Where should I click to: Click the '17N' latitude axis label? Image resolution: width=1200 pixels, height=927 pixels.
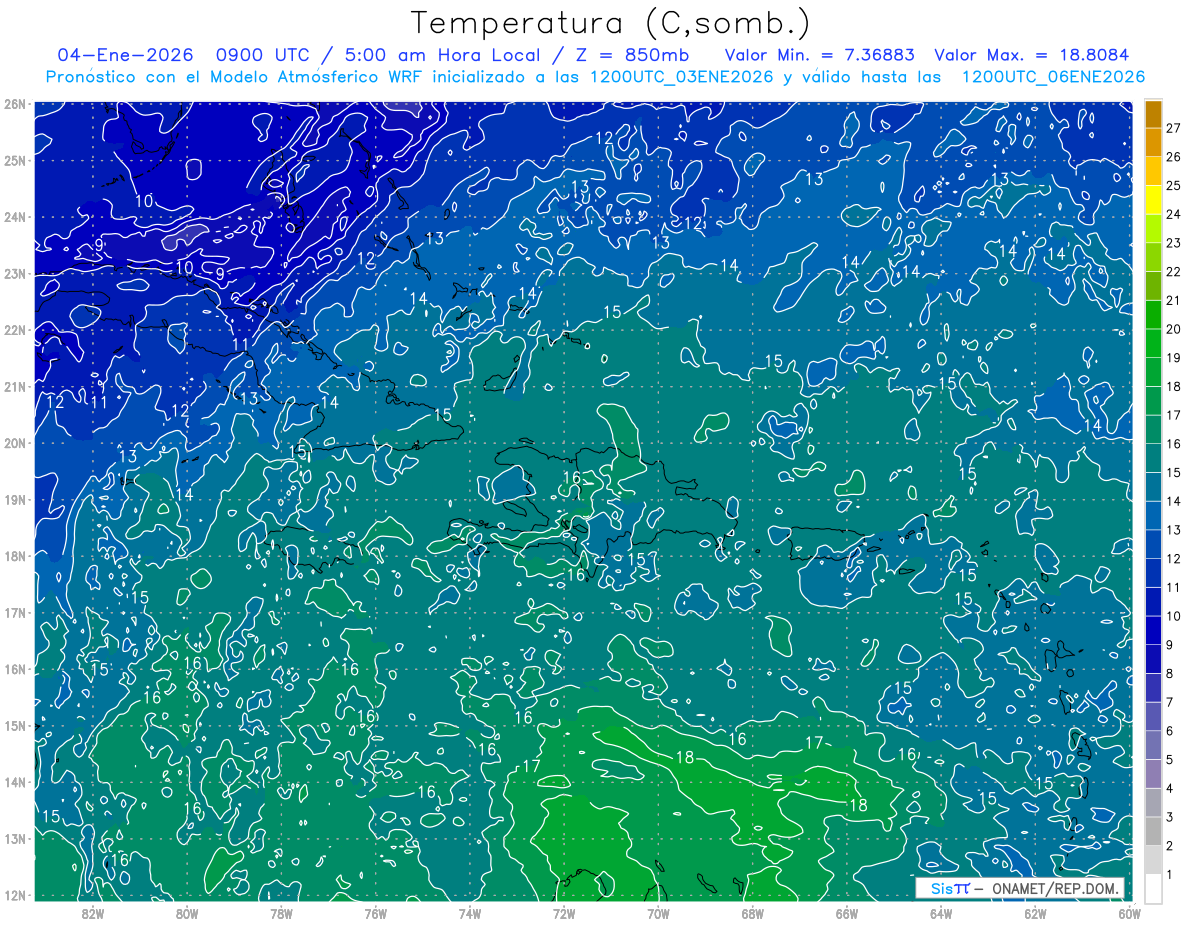[x=14, y=612]
